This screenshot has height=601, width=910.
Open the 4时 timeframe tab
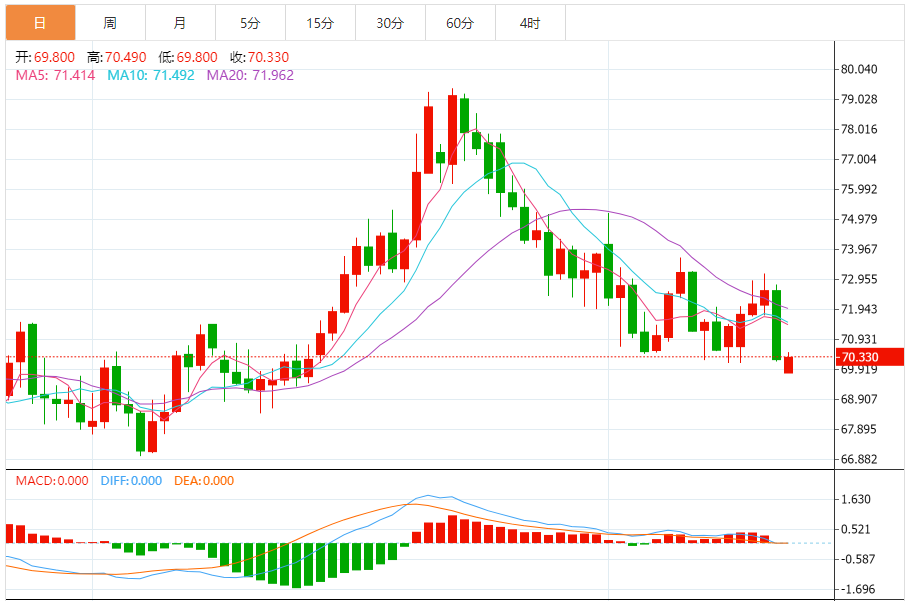[530, 23]
